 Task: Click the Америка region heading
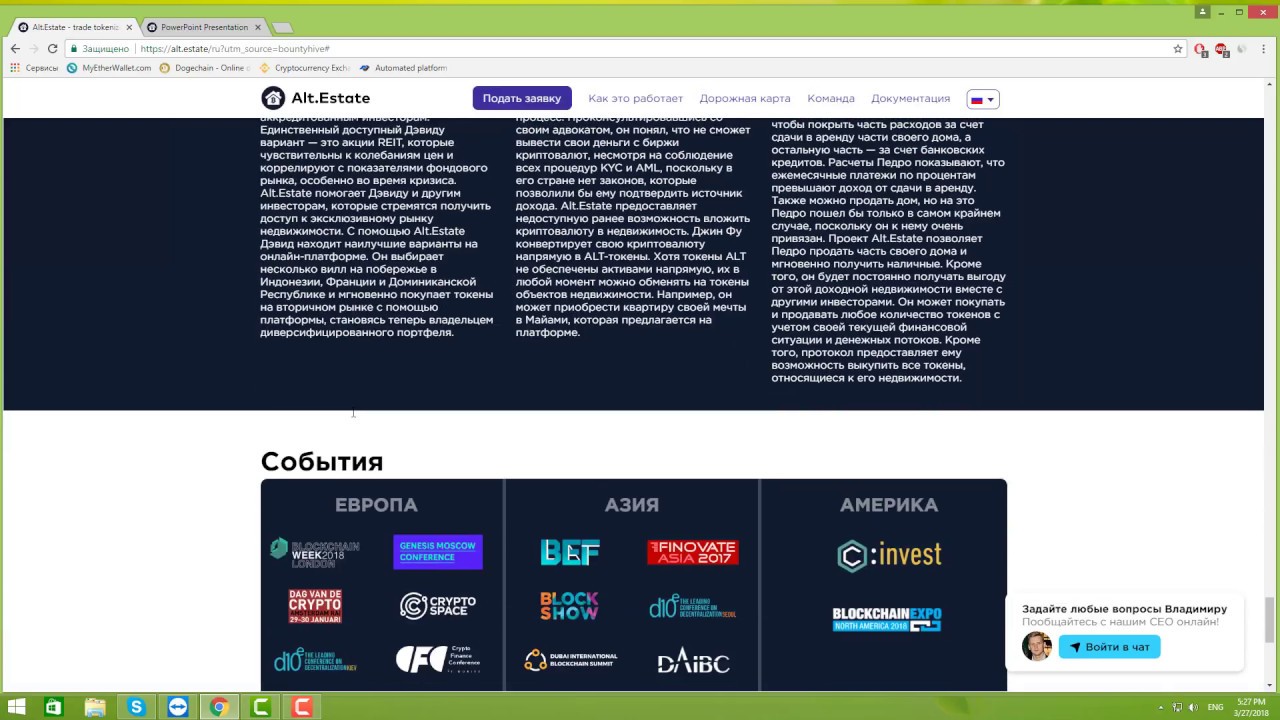point(889,505)
